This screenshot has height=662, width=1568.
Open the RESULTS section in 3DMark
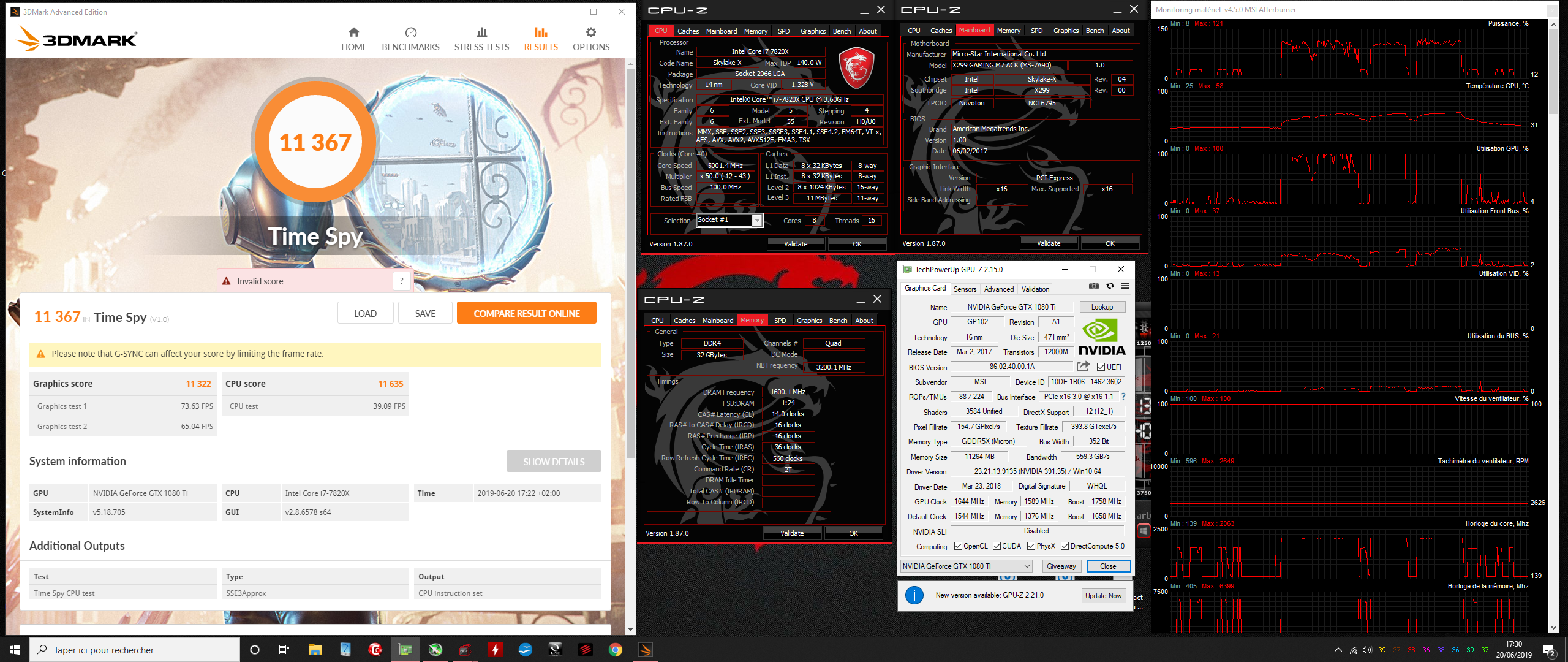(x=541, y=39)
